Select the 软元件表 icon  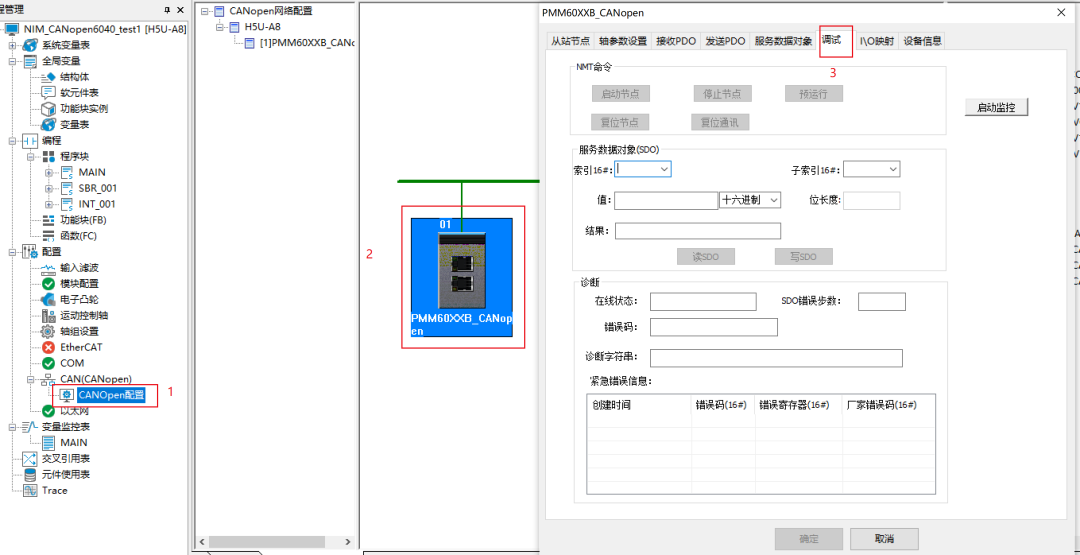48,93
